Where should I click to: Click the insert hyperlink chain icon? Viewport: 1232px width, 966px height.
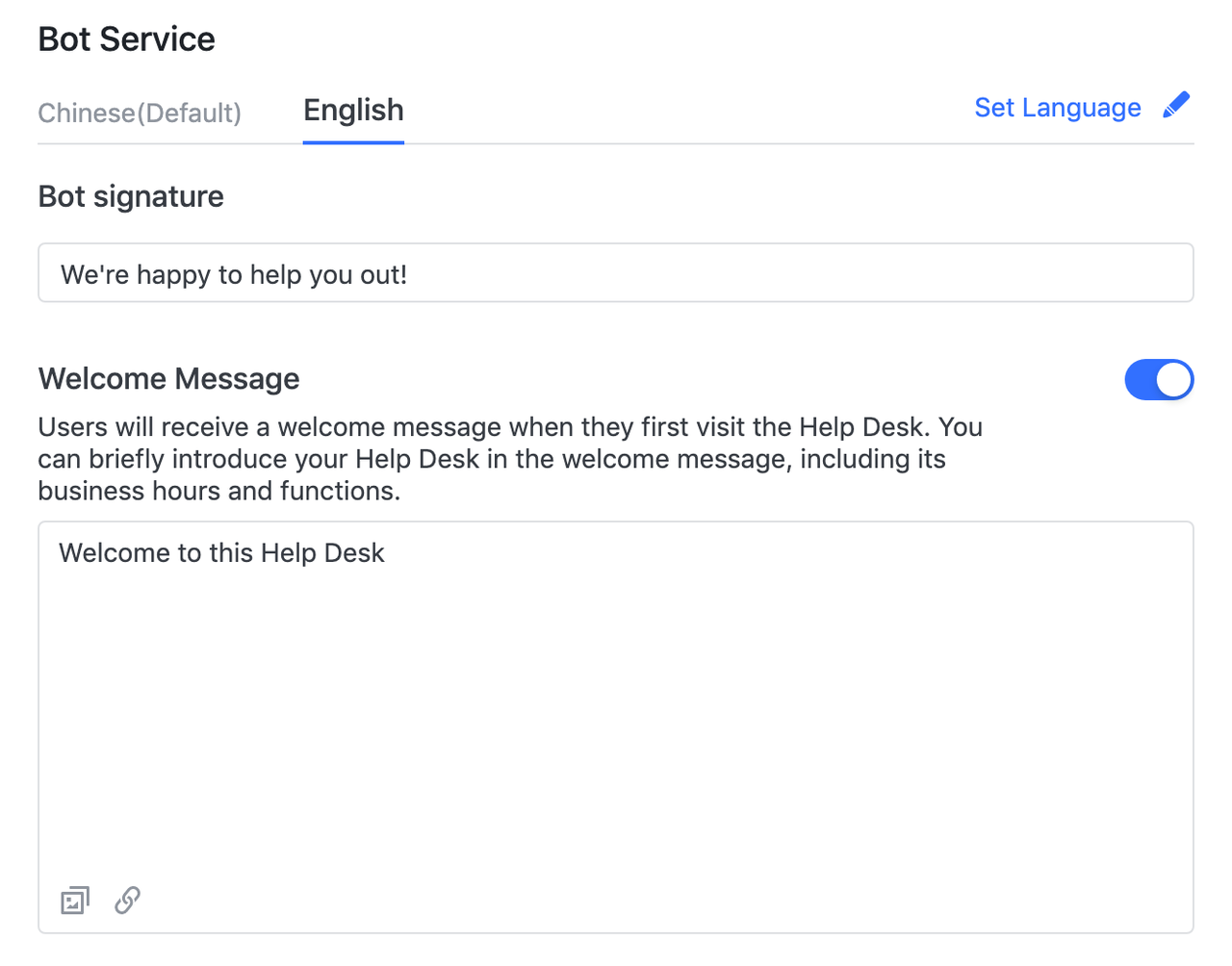tap(127, 901)
